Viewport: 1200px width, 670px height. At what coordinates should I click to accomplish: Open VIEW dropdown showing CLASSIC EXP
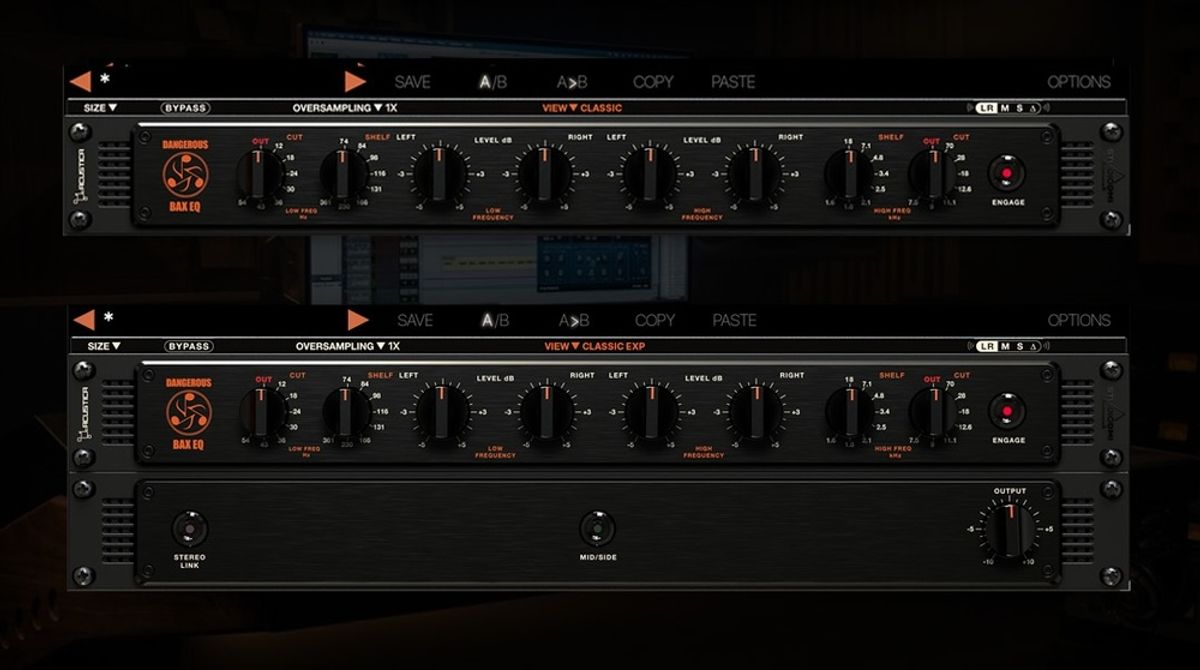(x=595, y=346)
